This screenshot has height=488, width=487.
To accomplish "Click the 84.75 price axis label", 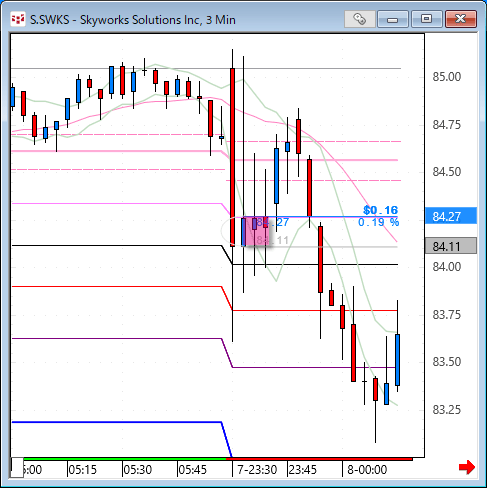I will [x=447, y=125].
